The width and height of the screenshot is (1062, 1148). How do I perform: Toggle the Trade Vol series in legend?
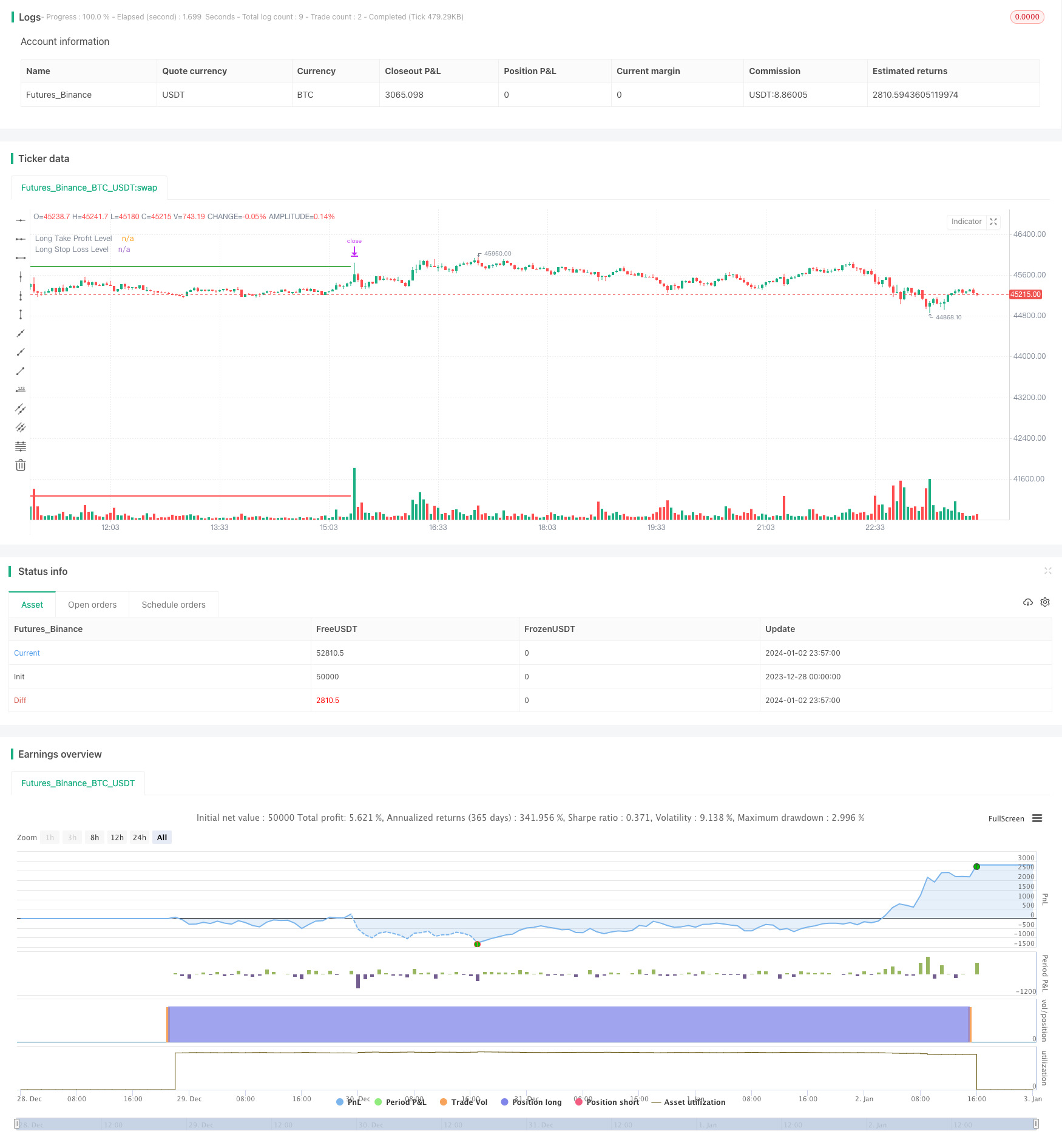[464, 1102]
